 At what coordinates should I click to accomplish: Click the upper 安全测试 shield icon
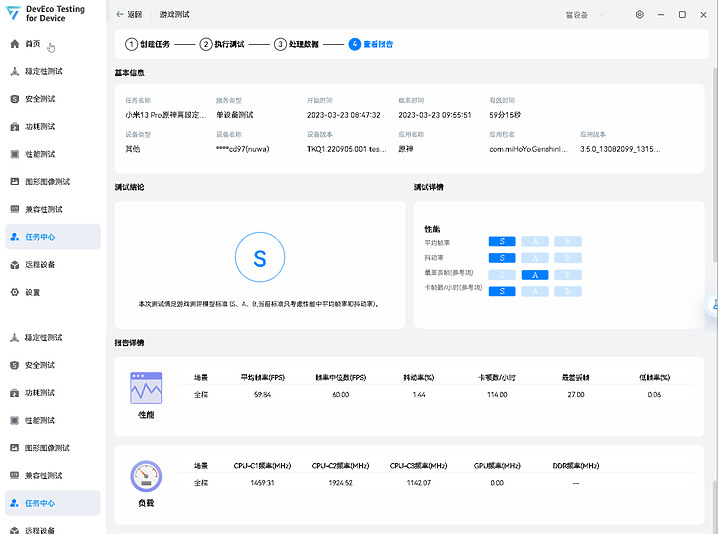15,99
